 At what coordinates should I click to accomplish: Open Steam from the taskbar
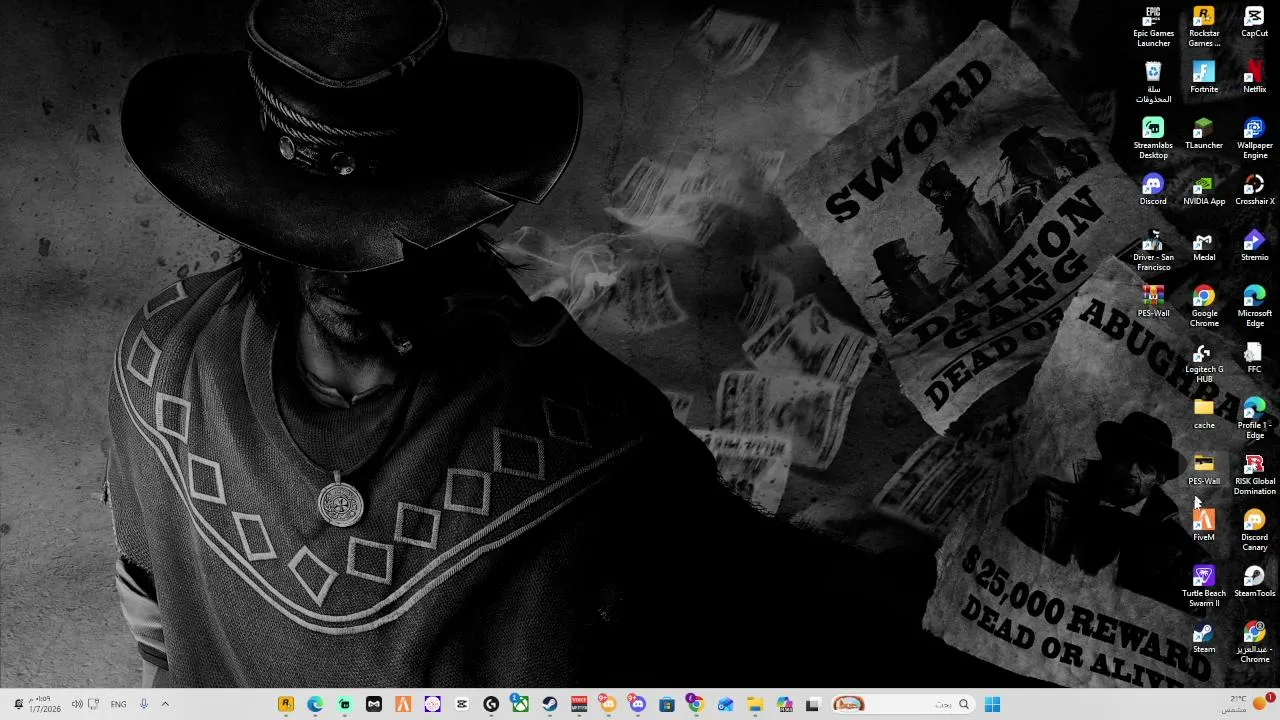(x=550, y=704)
